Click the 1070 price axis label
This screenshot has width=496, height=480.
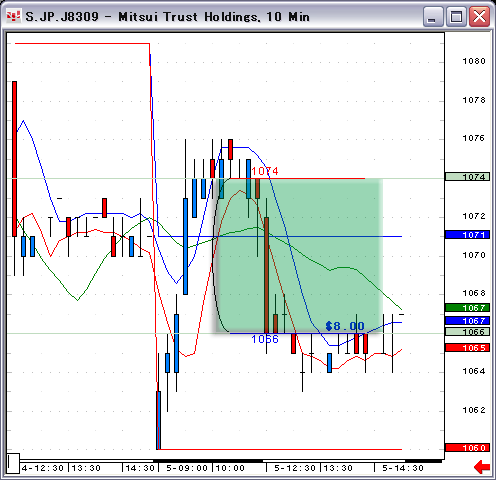coord(474,255)
